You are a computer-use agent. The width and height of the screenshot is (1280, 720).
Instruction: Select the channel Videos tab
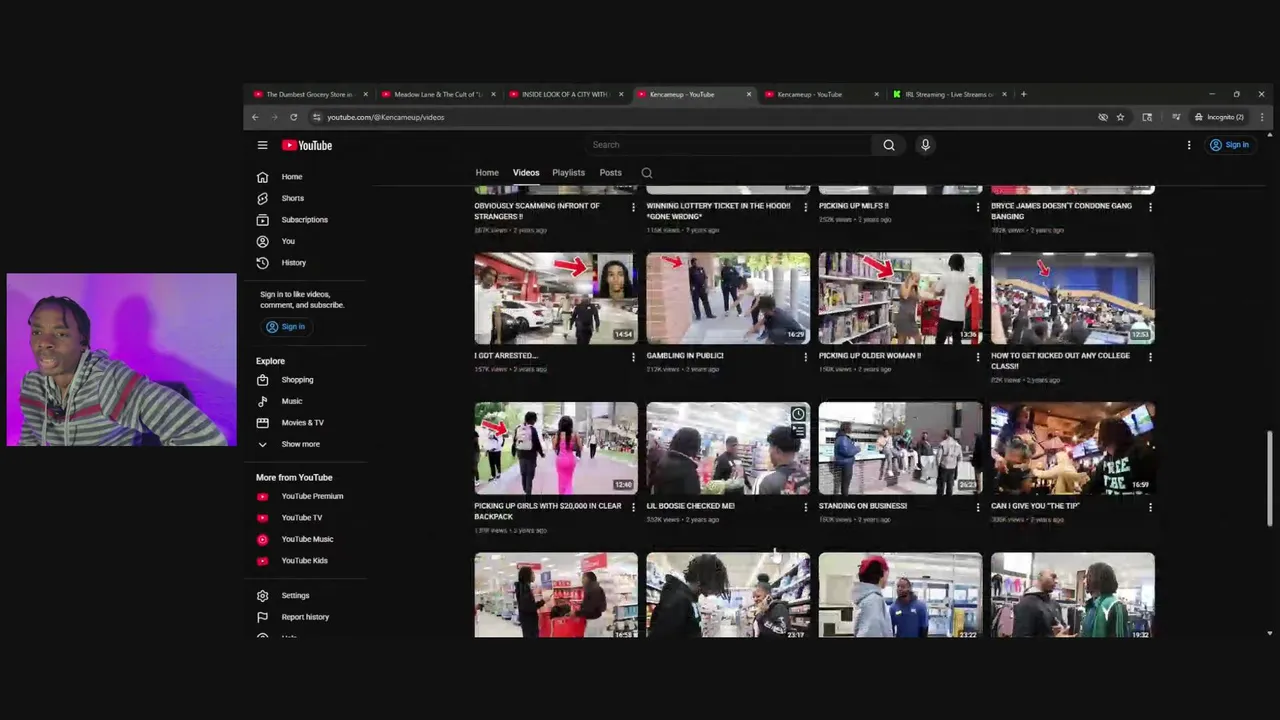[x=526, y=173]
